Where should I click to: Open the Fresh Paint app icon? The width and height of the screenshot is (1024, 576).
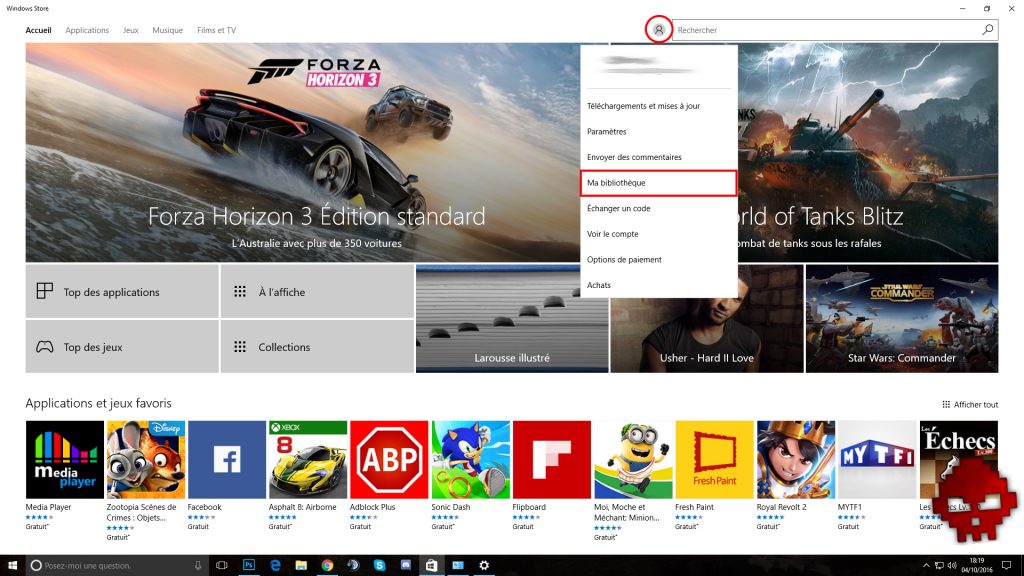click(x=714, y=459)
